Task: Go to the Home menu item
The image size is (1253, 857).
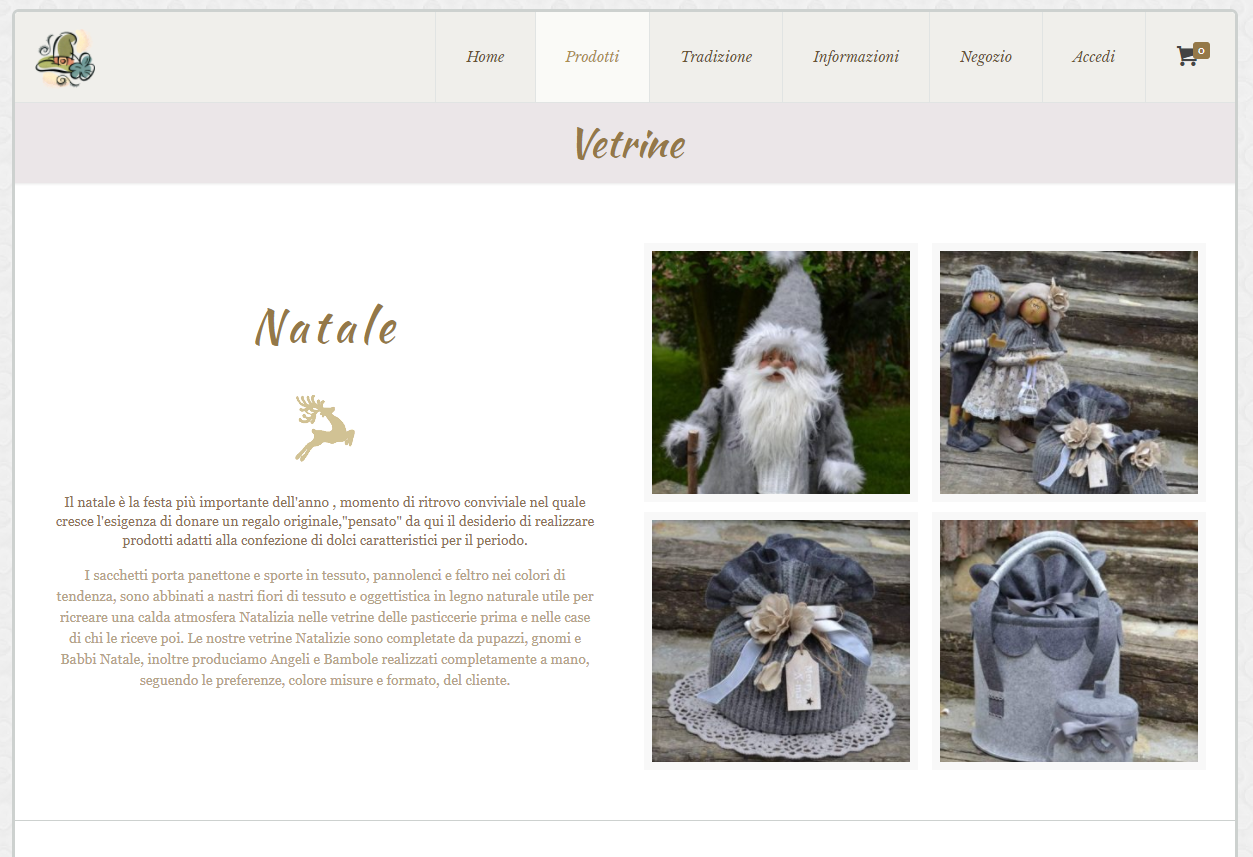Action: (x=485, y=57)
